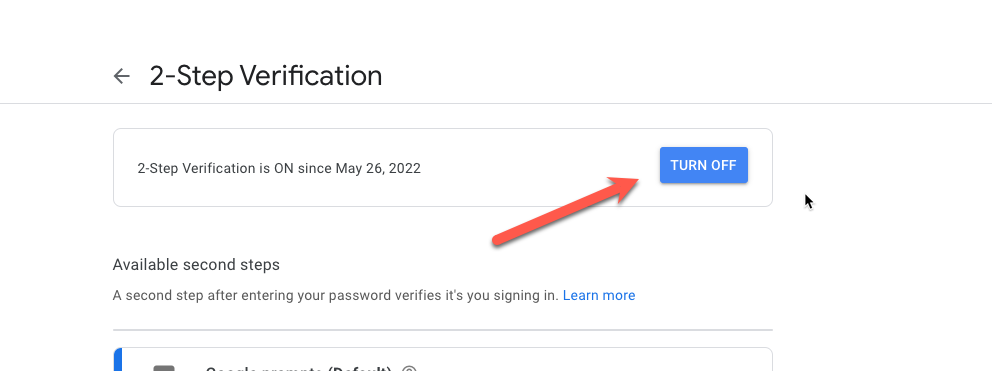The height and width of the screenshot is (371, 992).
Task: Go back using the left arrow icon
Action: point(121,77)
